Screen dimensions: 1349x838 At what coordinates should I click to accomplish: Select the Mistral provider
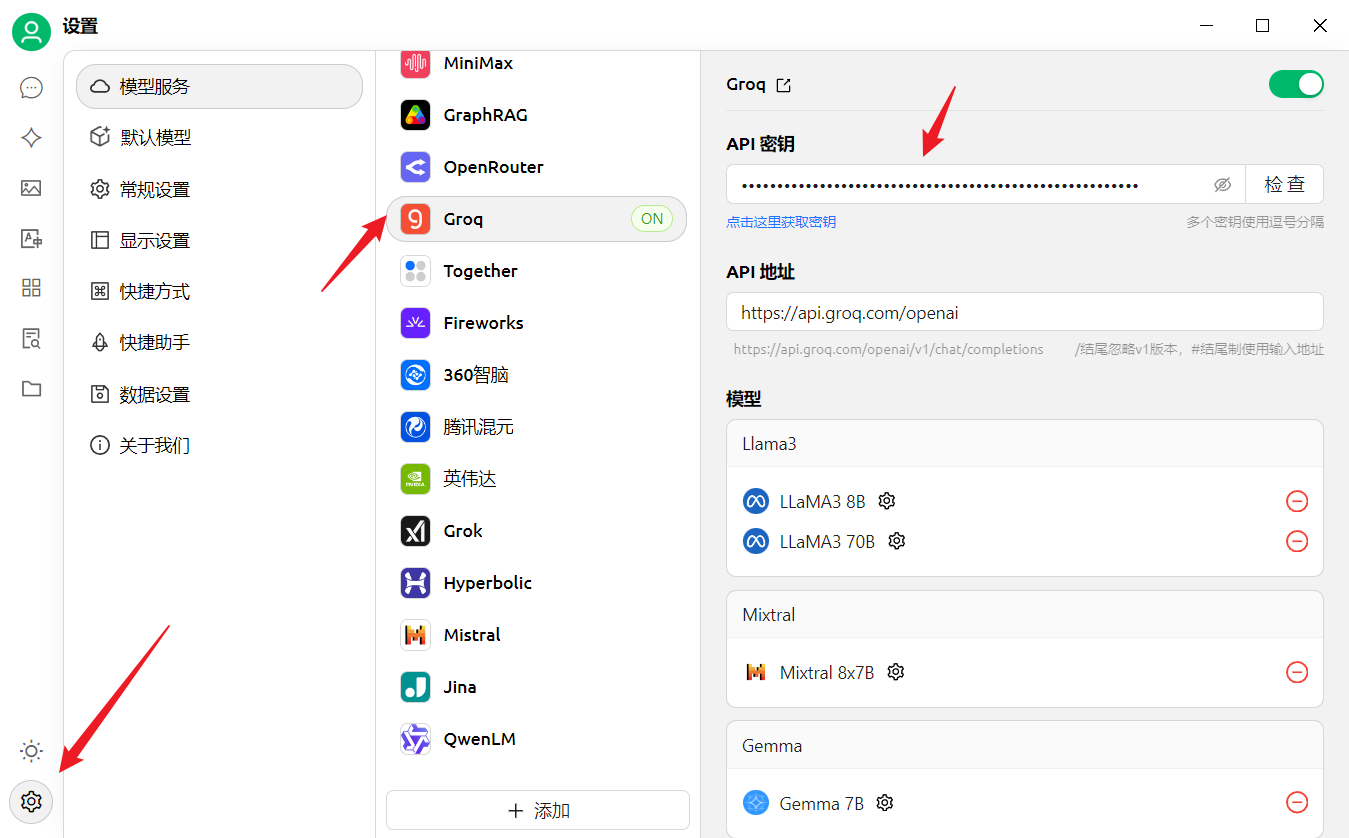point(537,635)
